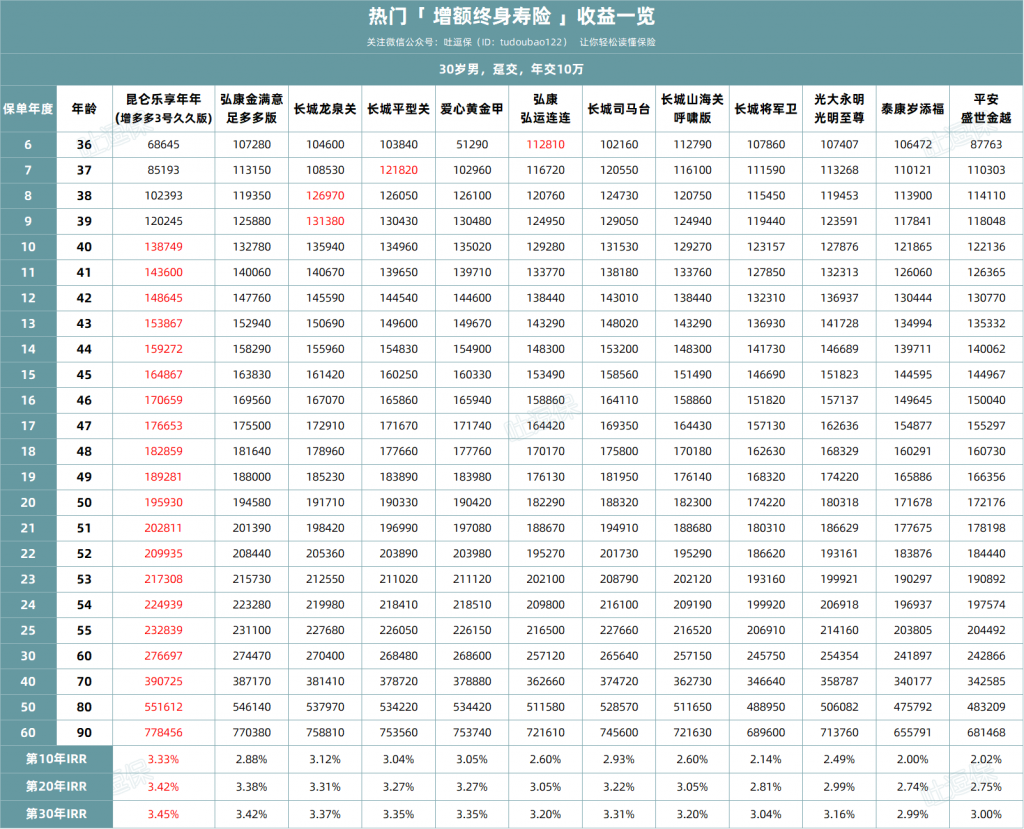Click value 123157 in age 40 row

click(766, 247)
